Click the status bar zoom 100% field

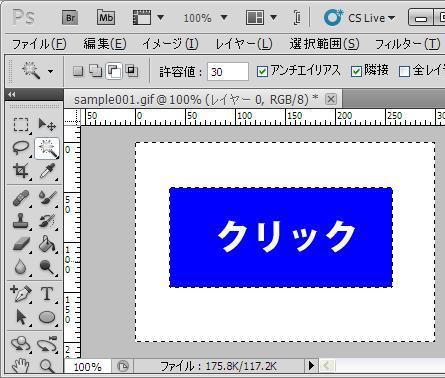pos(87,367)
